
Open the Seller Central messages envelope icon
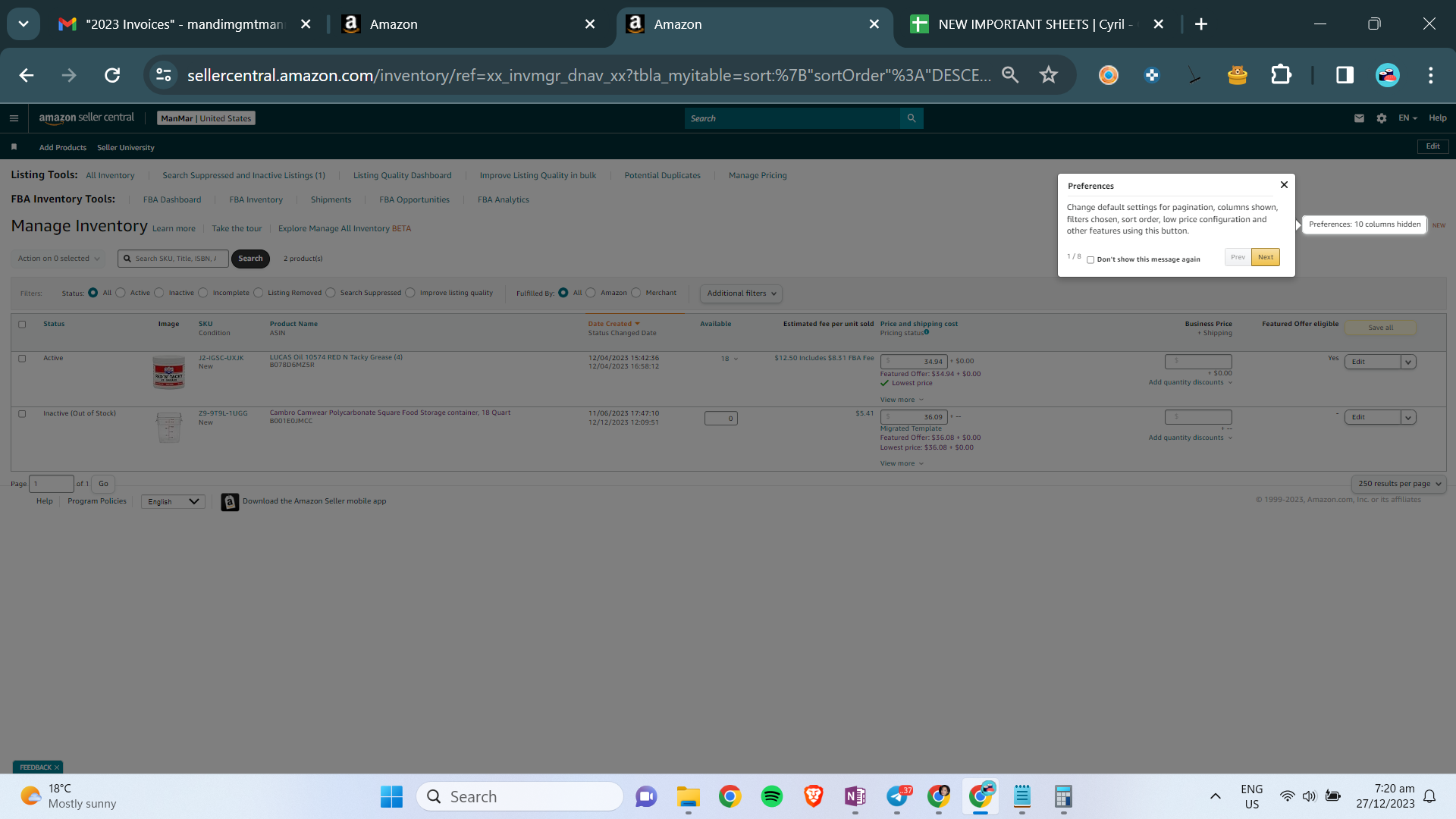point(1359,118)
